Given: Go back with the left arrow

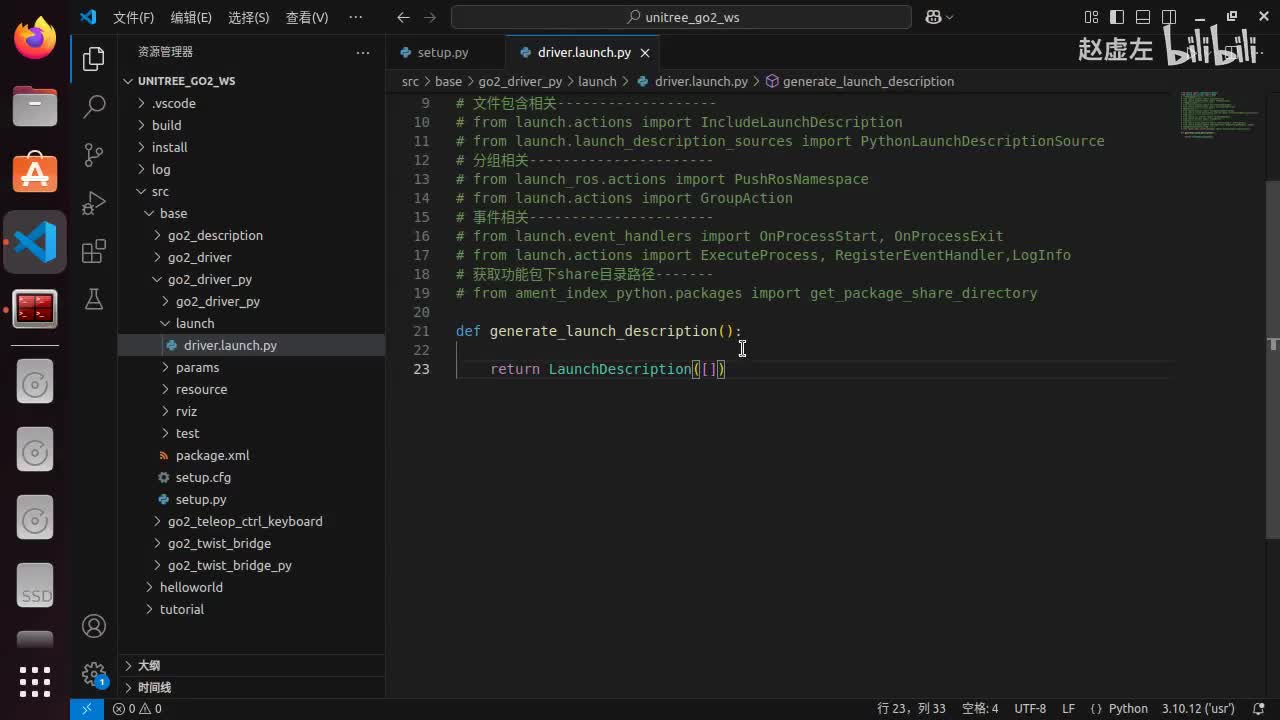Looking at the screenshot, I should point(403,17).
